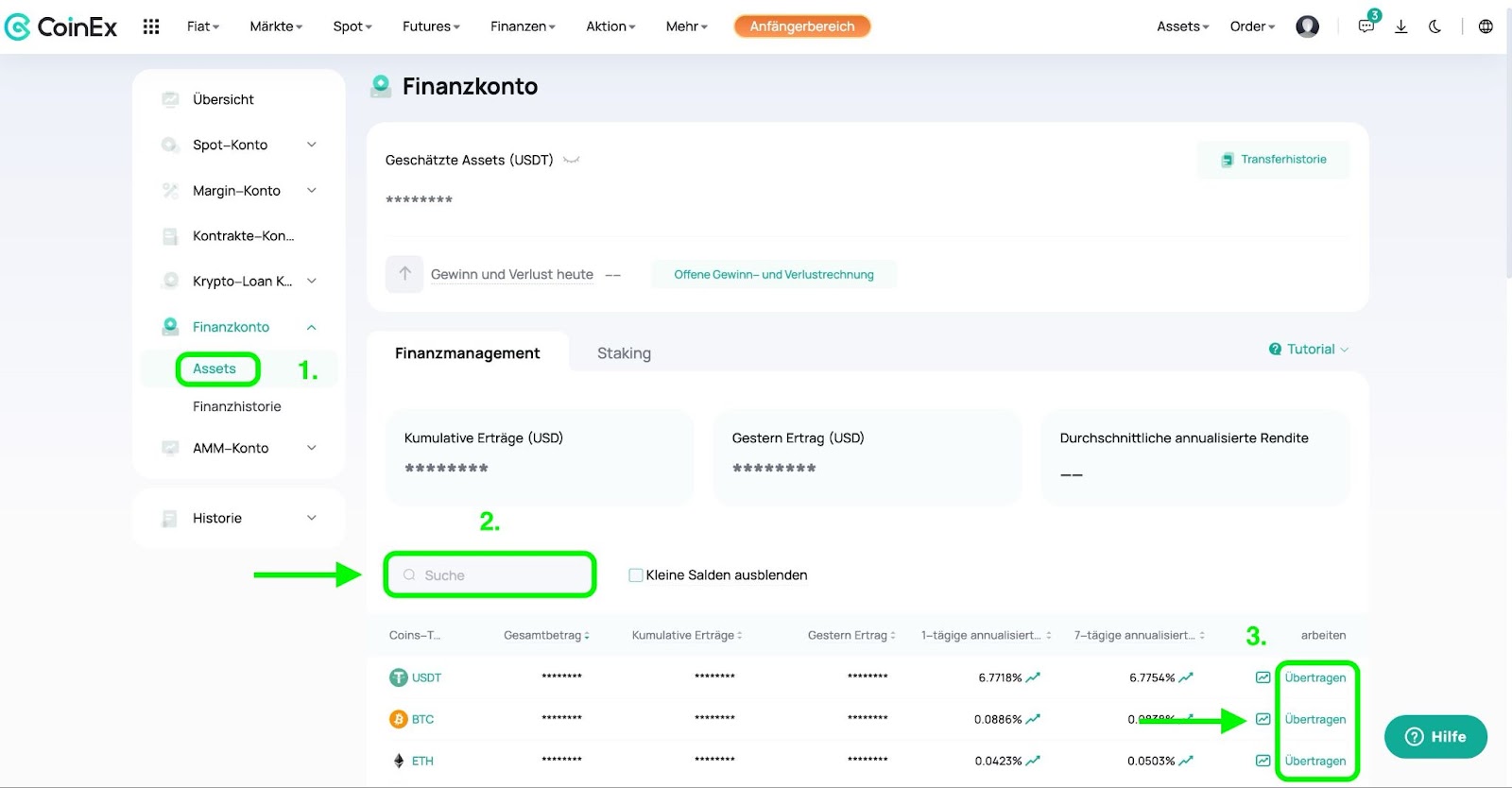Expand the Krypto-Loan sidebar section

[x=312, y=281]
